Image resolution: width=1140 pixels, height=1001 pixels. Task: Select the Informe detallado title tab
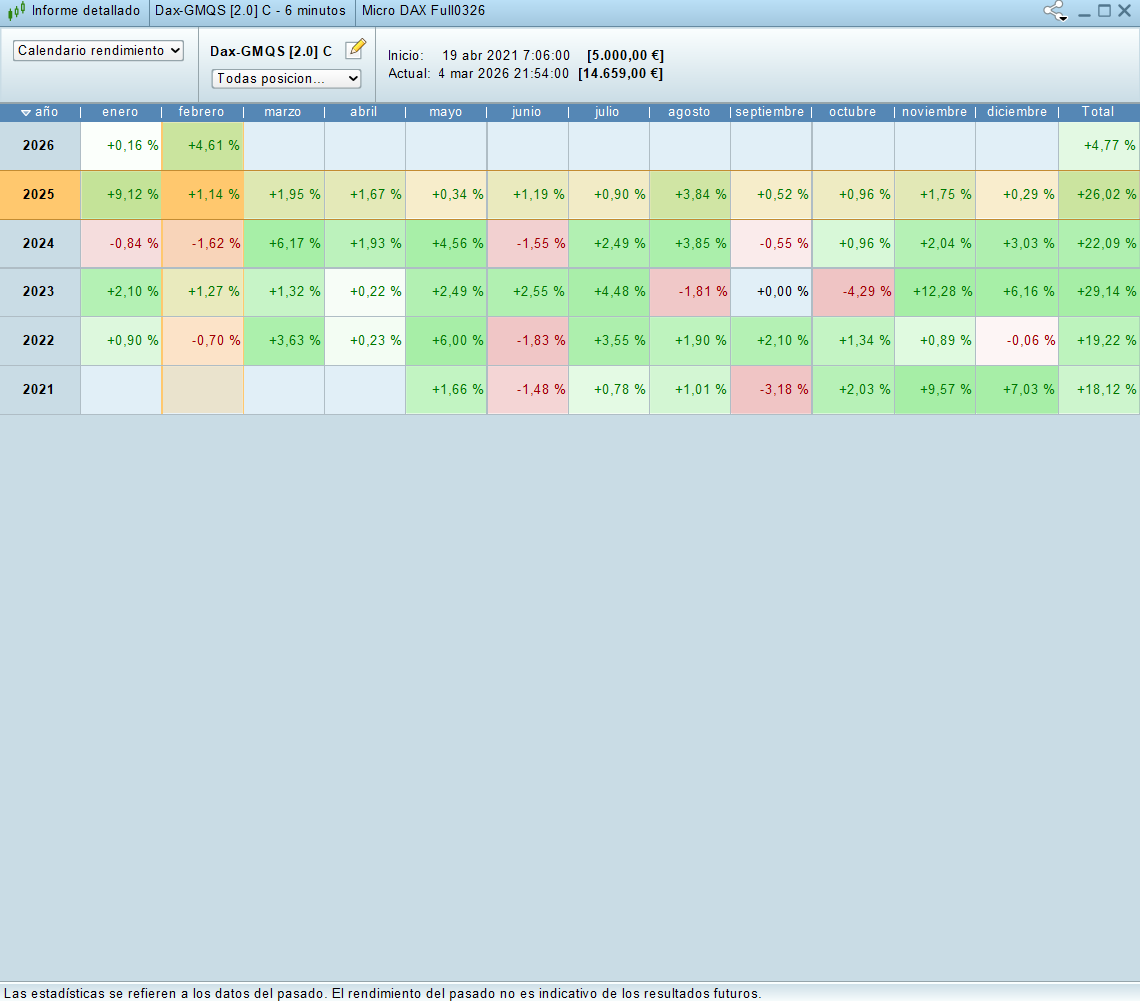pos(85,11)
